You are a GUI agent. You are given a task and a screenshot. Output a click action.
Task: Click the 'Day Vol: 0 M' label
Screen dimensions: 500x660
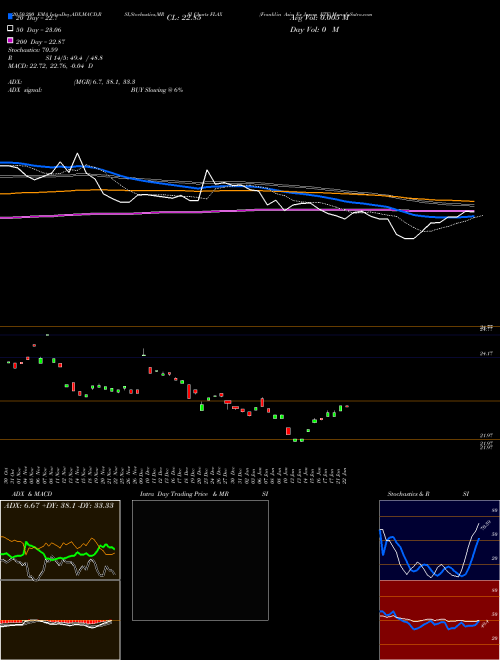[314, 29]
